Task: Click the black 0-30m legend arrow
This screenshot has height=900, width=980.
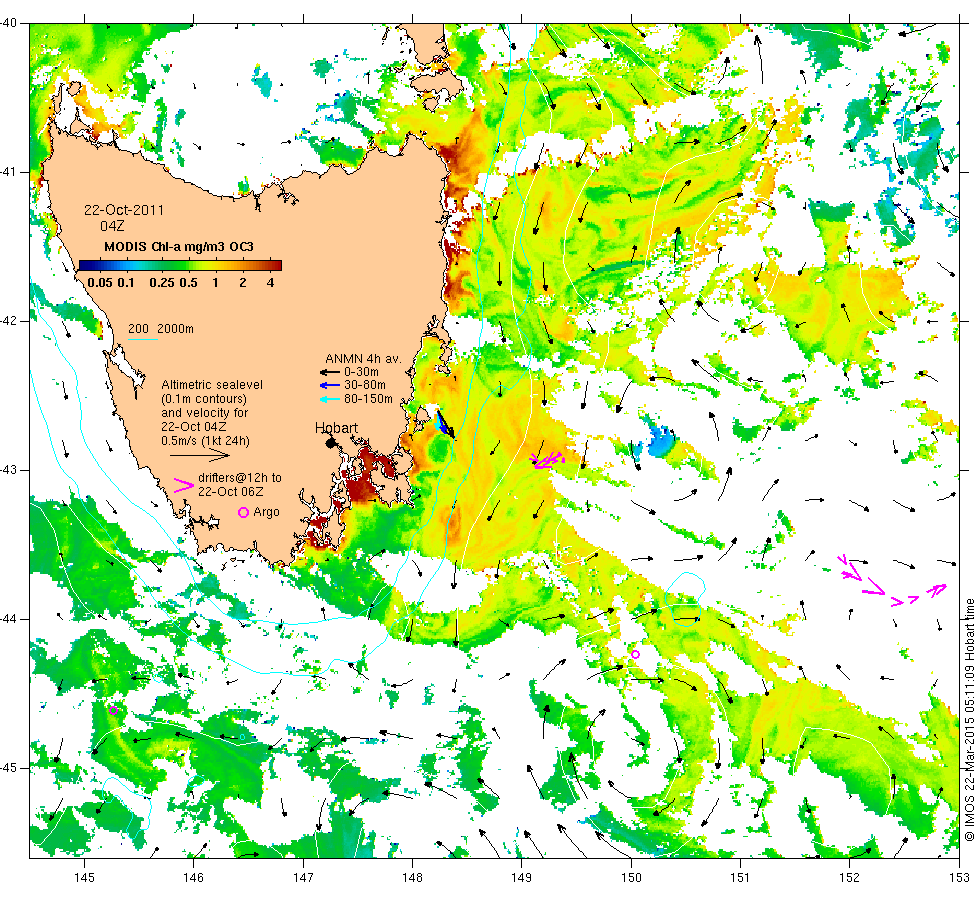Action: pos(330,372)
